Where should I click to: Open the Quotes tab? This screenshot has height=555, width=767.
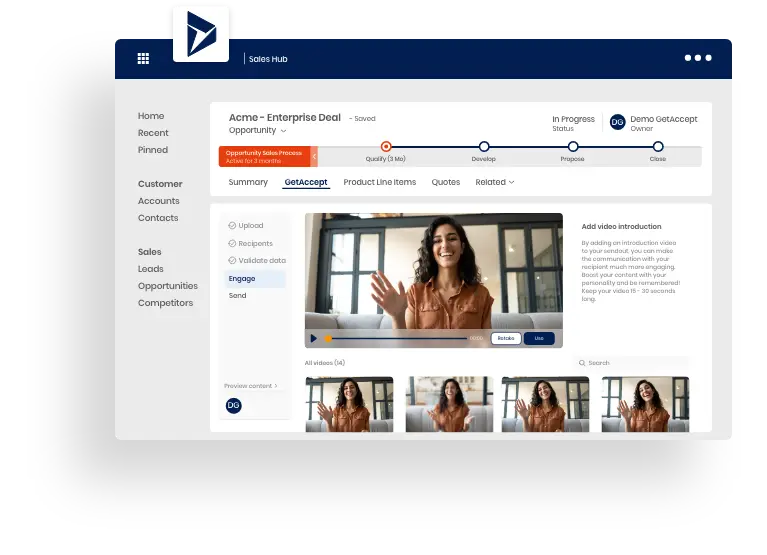[x=446, y=182]
